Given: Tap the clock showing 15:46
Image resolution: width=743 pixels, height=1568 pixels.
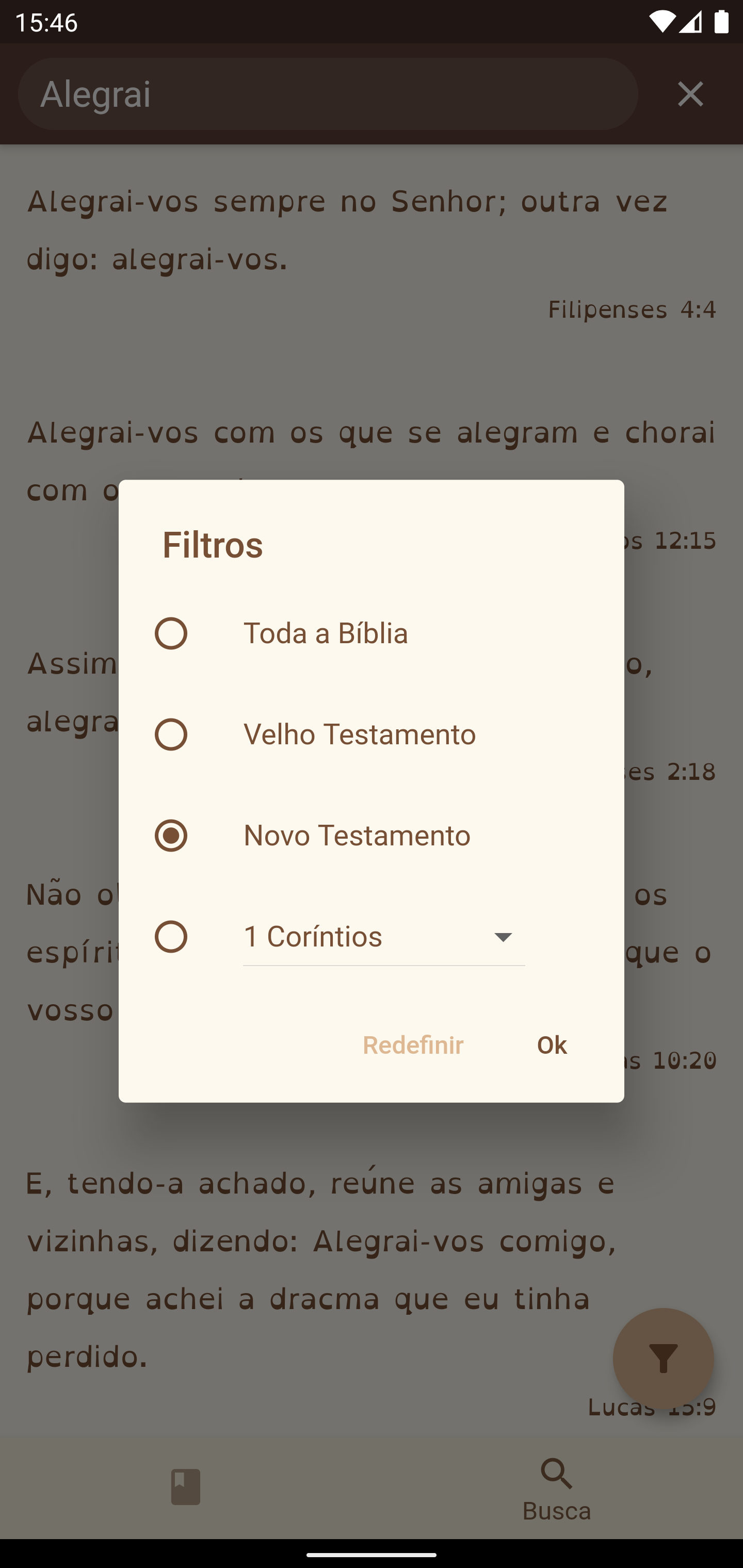Looking at the screenshot, I should click(x=46, y=23).
